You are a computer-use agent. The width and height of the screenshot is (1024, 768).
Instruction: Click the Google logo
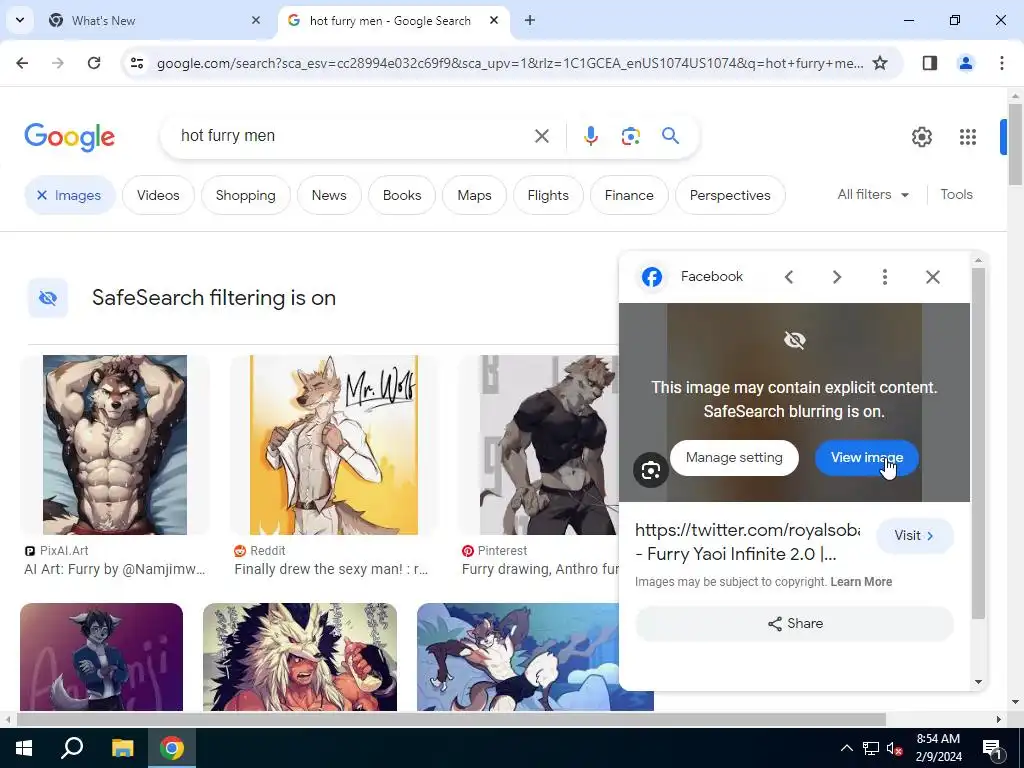pyautogui.click(x=69, y=136)
